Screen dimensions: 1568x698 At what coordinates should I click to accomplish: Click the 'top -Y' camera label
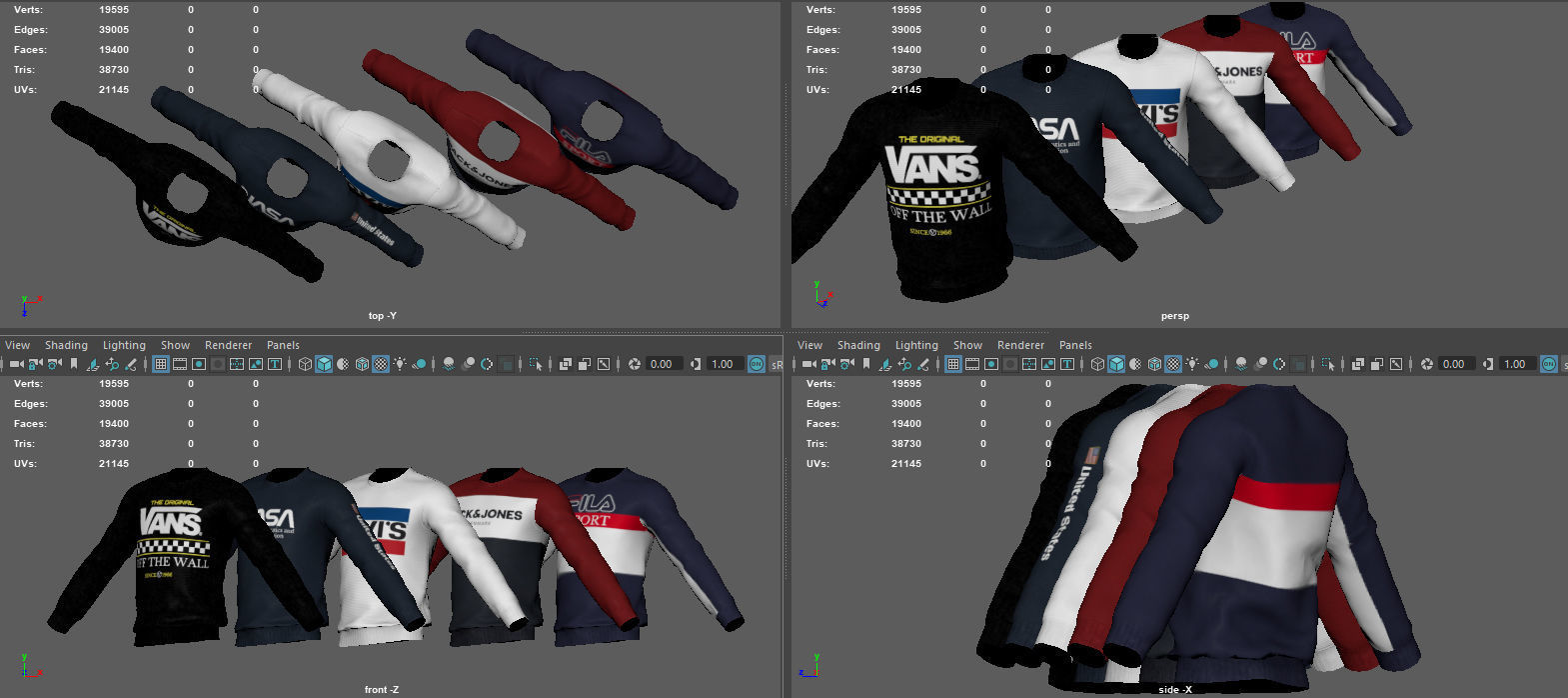pos(383,316)
